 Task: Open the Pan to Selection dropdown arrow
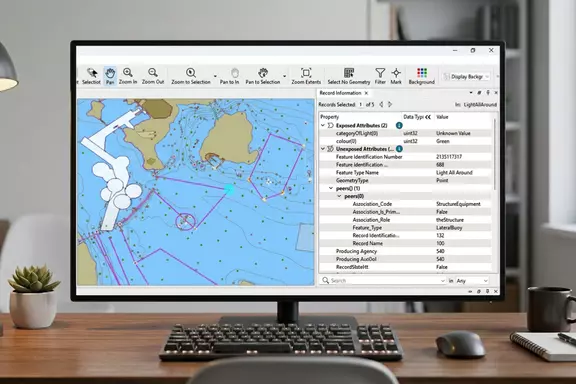(x=285, y=76)
